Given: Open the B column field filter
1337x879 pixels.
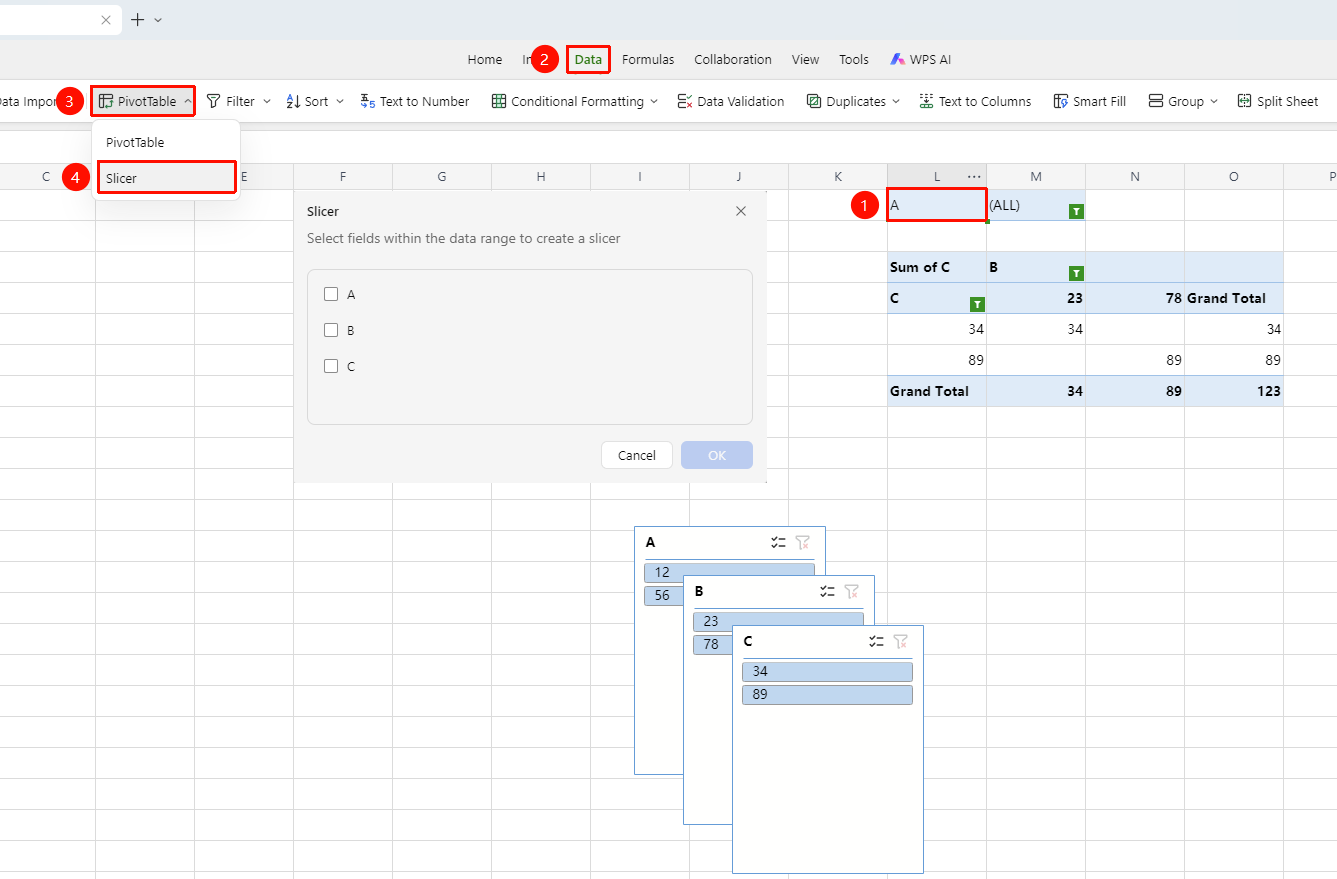Looking at the screenshot, I should pos(1076,273).
